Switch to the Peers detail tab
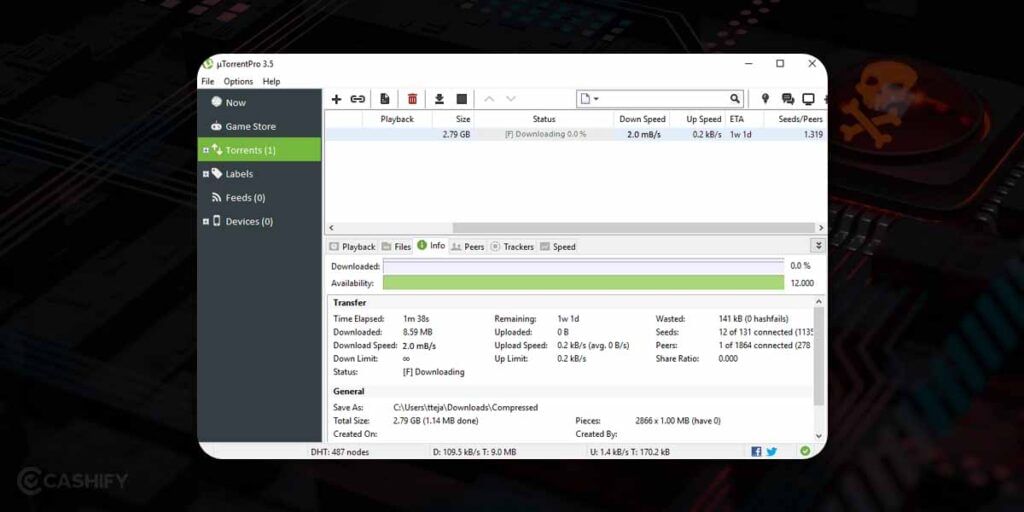 [x=468, y=247]
